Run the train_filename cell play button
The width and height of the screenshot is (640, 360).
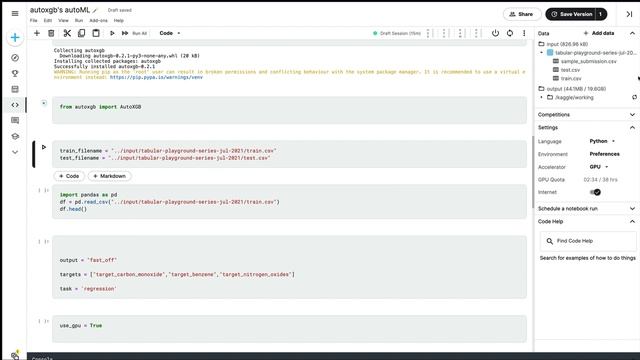44,147
